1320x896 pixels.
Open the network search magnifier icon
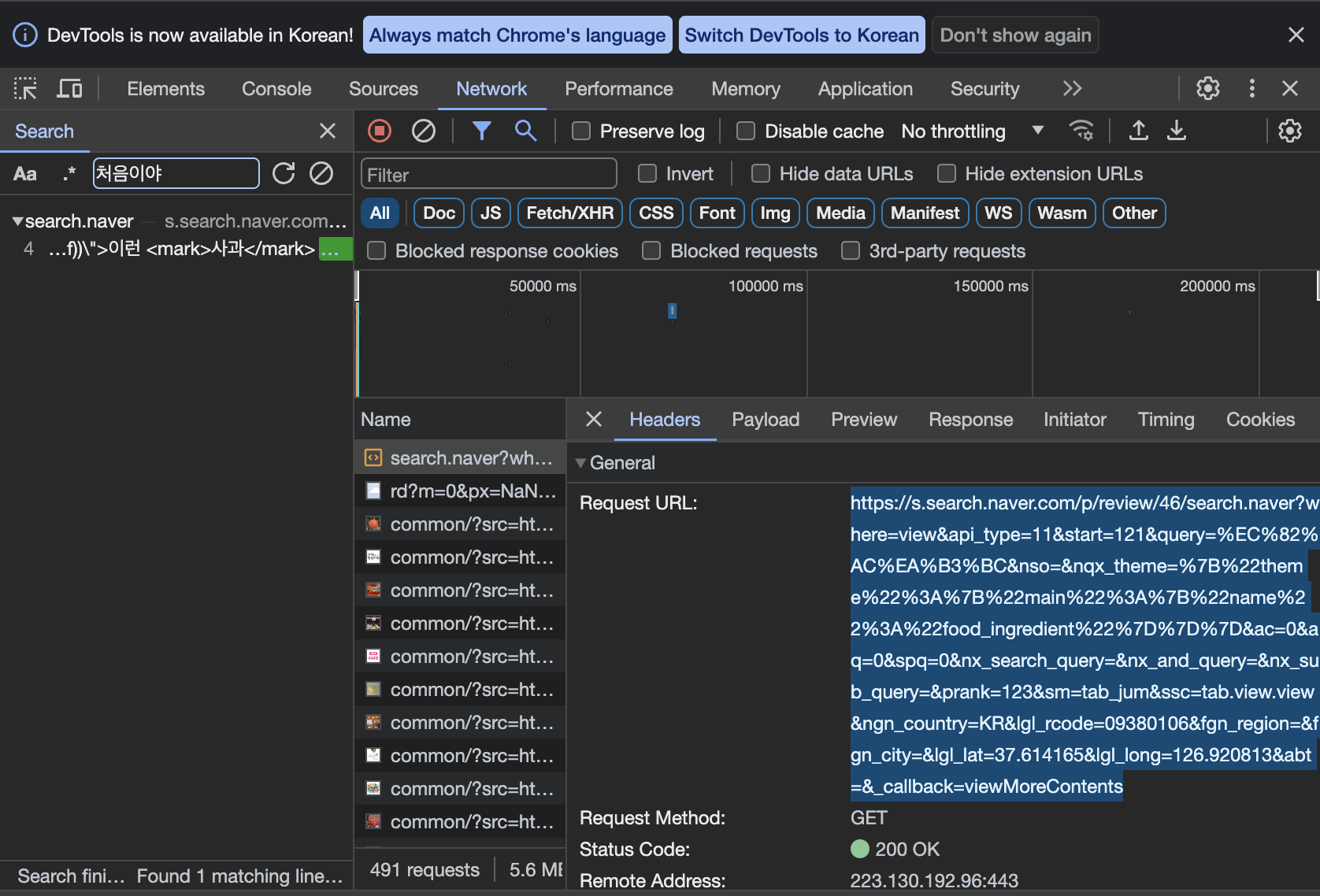pyautogui.click(x=526, y=131)
